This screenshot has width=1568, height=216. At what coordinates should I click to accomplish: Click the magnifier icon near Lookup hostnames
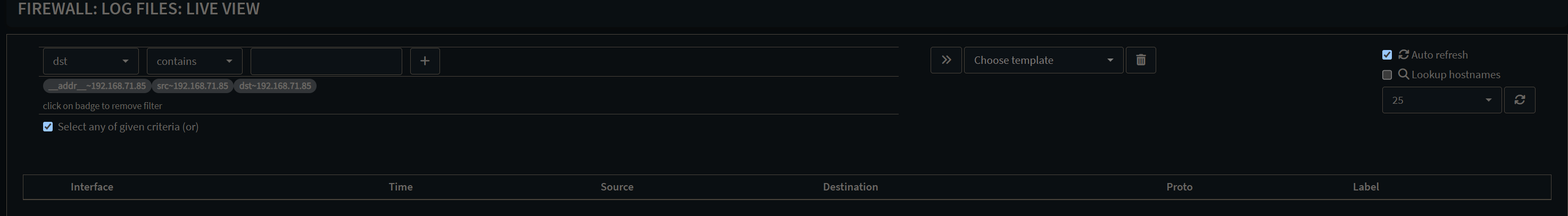tap(1404, 74)
